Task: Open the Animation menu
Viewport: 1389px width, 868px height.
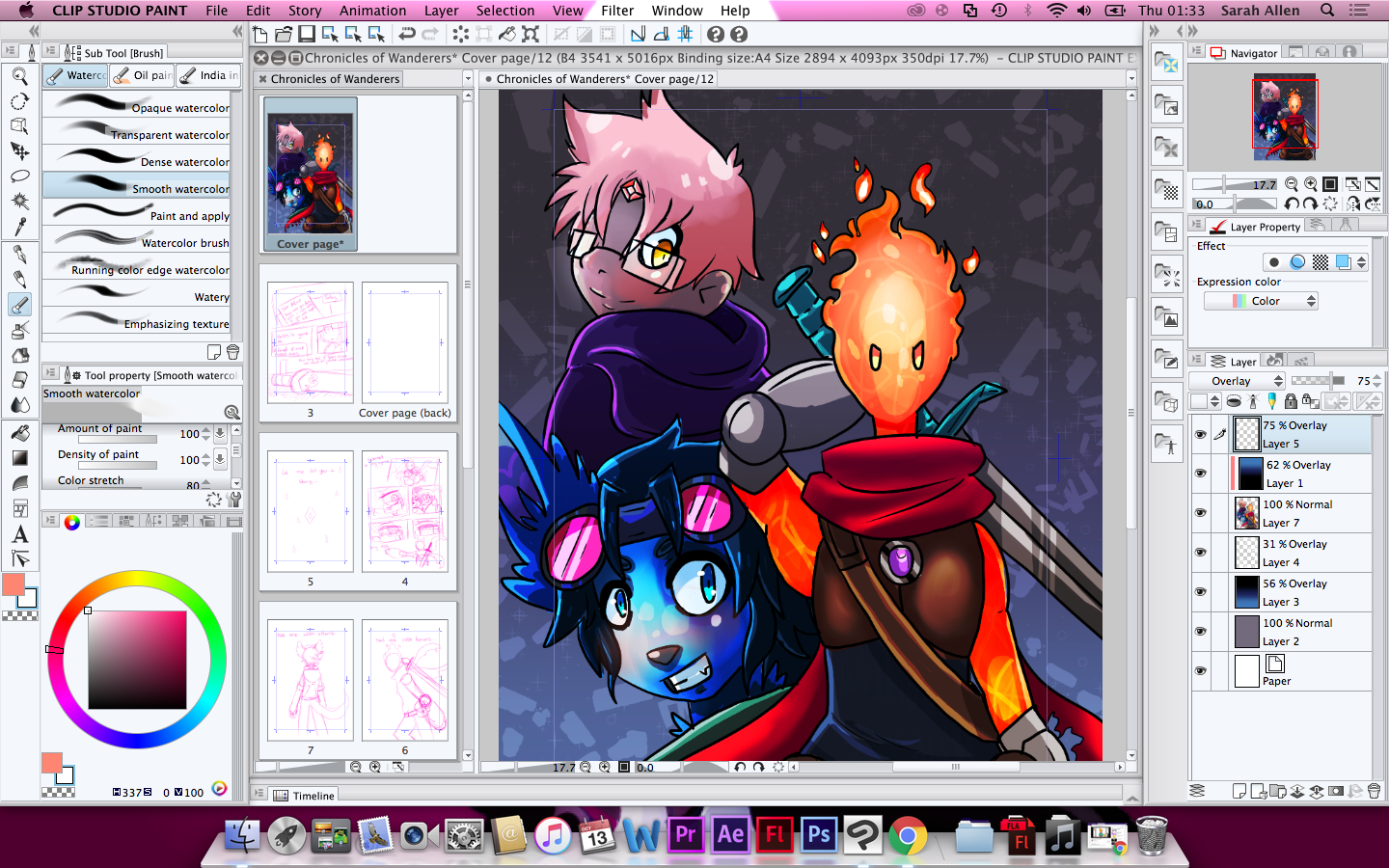Action: click(x=372, y=11)
